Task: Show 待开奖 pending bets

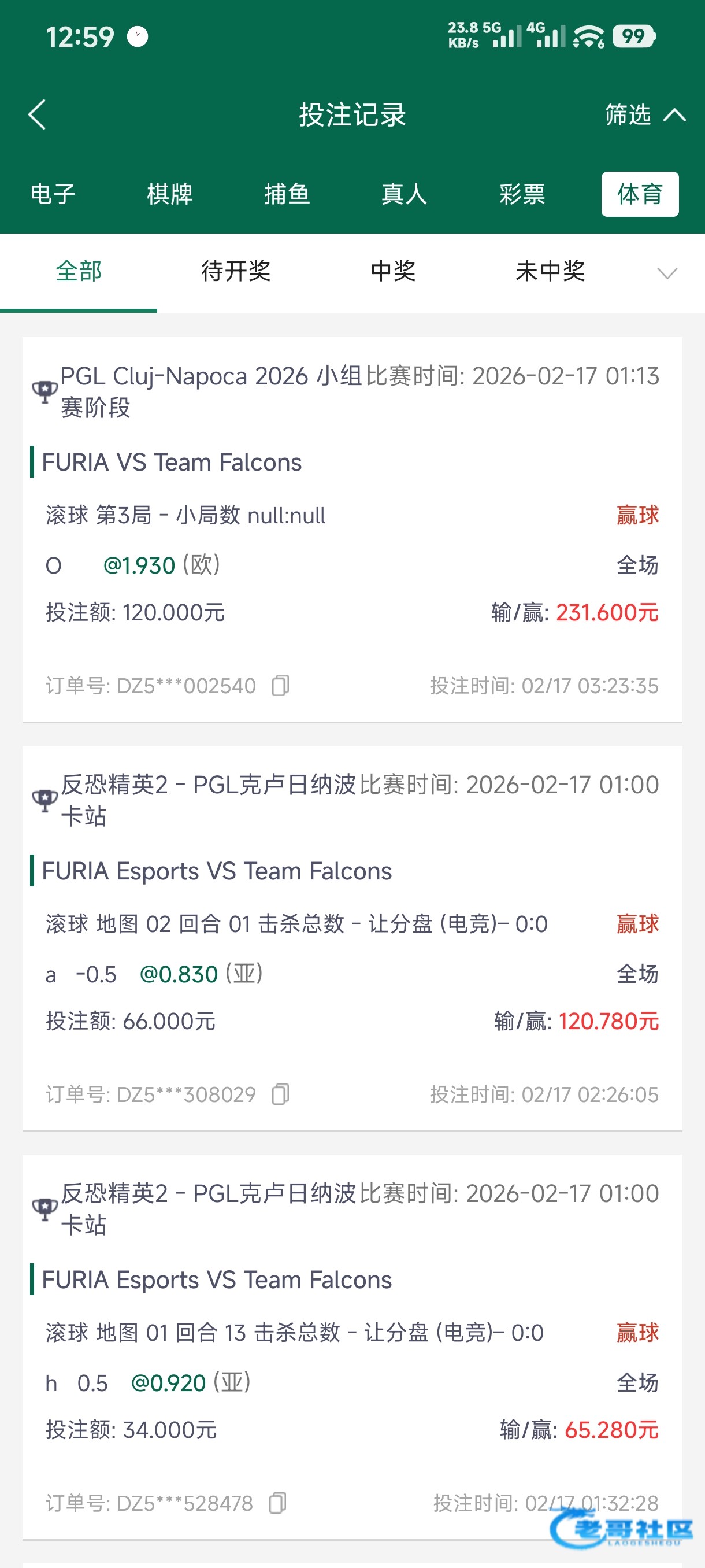Action: click(236, 271)
